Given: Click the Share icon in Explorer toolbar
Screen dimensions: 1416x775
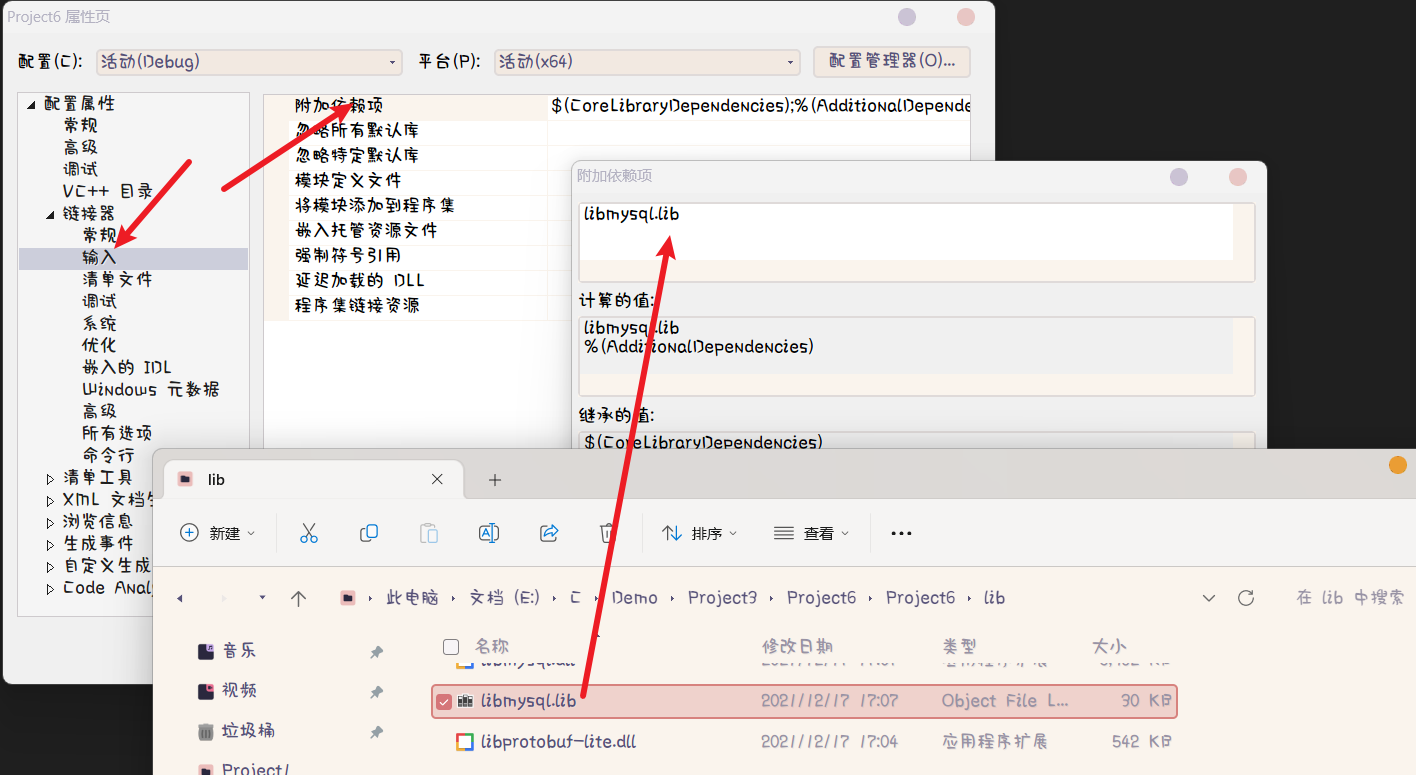Looking at the screenshot, I should coord(548,533).
